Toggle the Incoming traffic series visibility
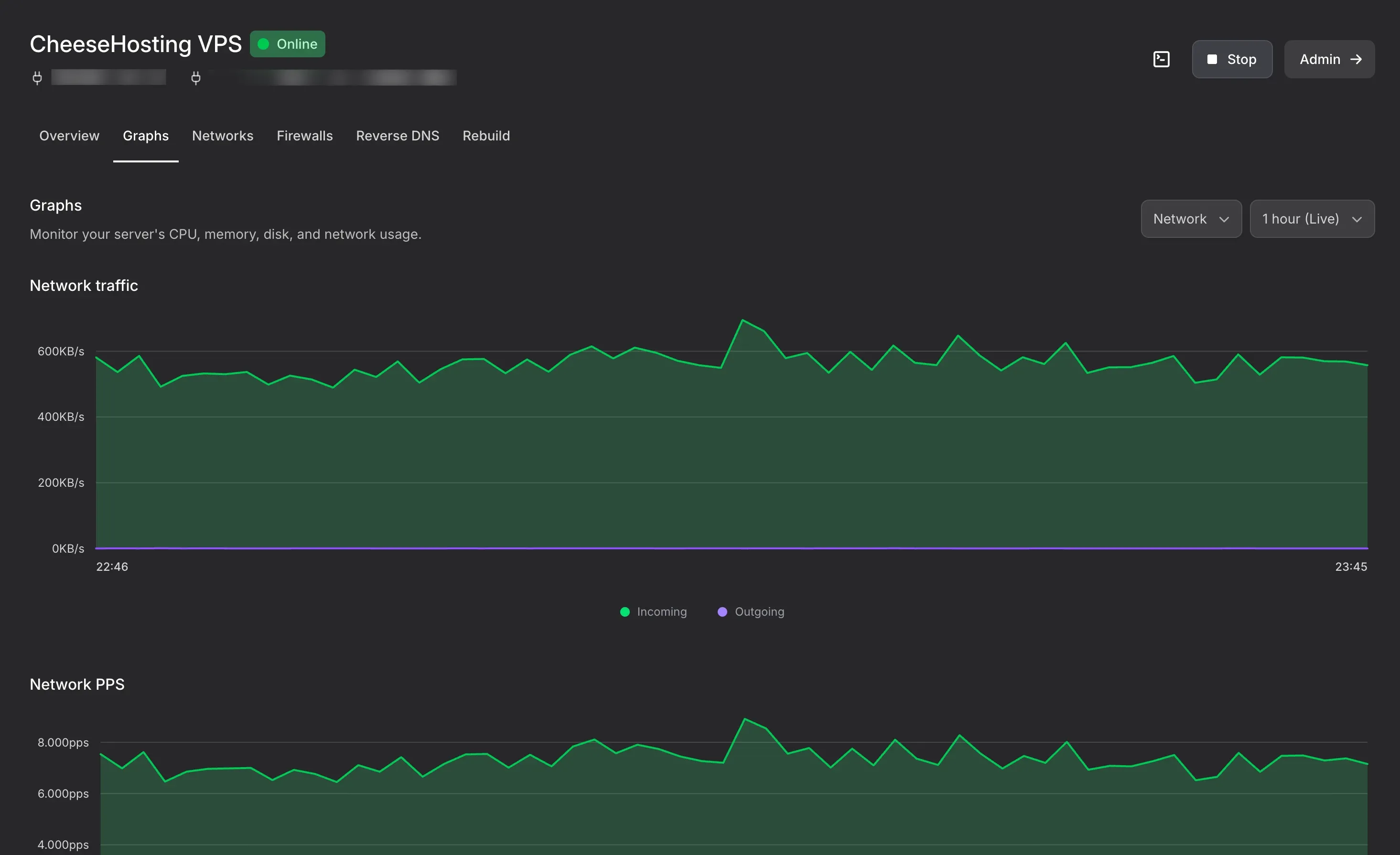This screenshot has height=855, width=1400. (653, 612)
